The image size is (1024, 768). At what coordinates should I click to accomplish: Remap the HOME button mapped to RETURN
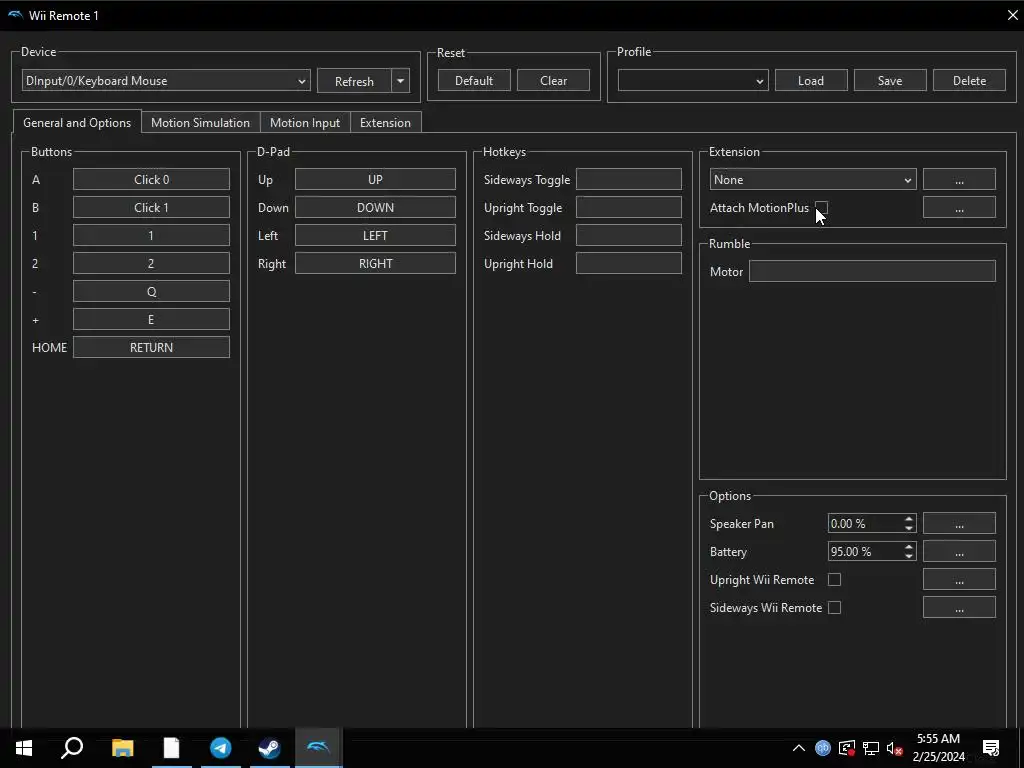coord(152,347)
